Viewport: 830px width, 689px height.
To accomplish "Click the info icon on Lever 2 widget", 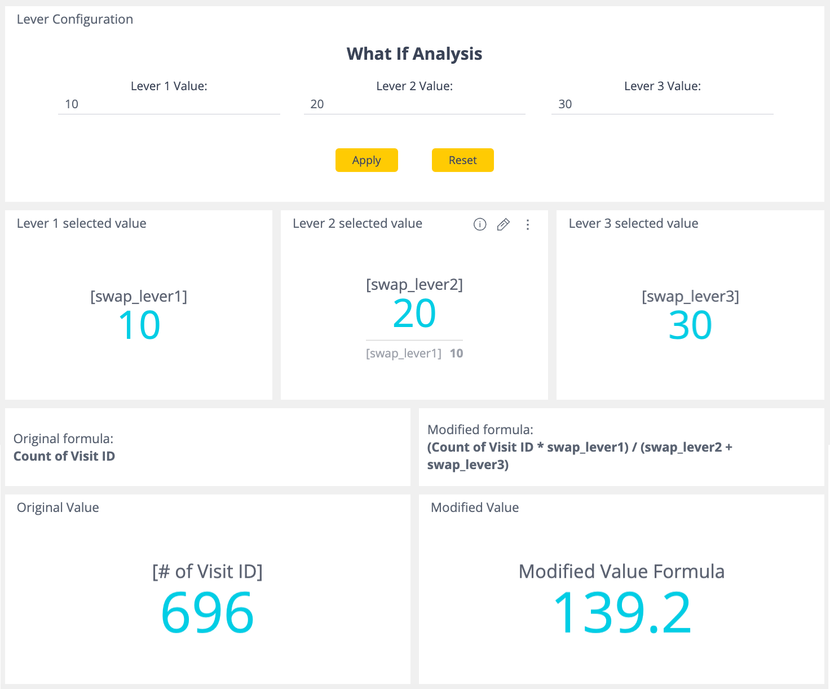I will click(480, 225).
